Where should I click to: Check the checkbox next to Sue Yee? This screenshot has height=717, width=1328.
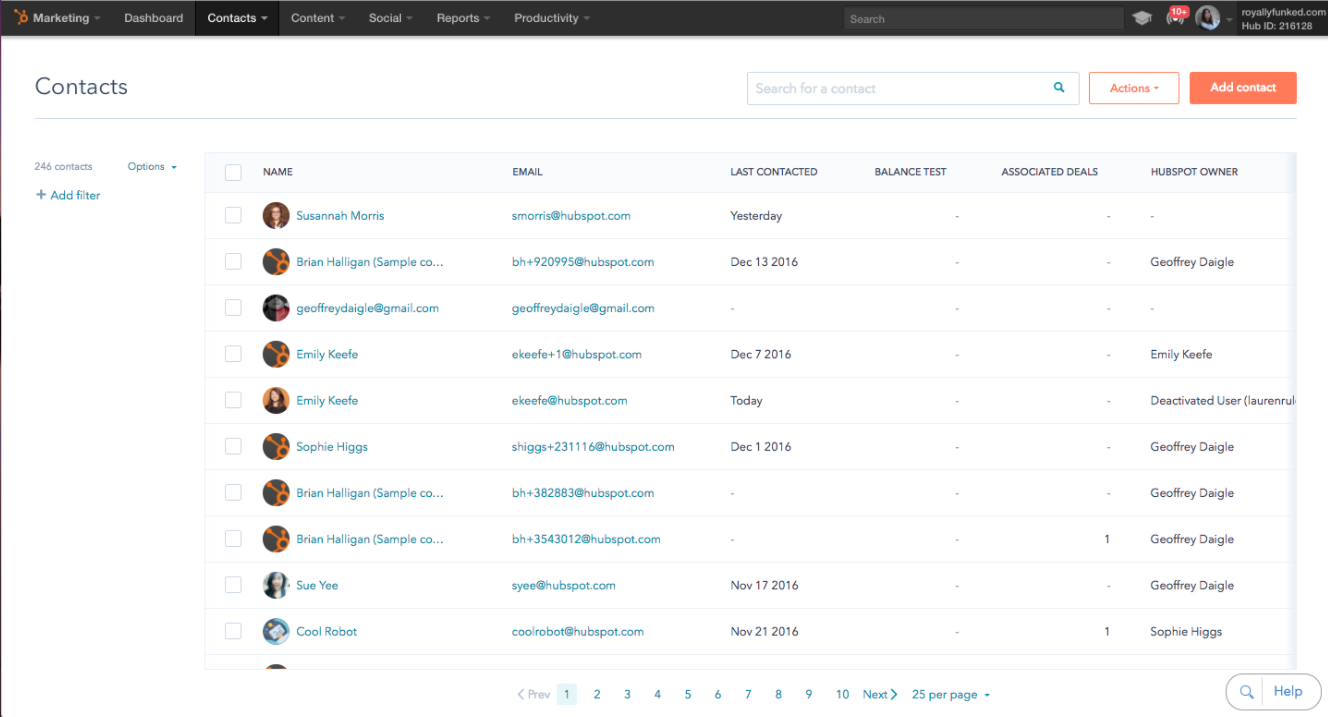(x=233, y=585)
